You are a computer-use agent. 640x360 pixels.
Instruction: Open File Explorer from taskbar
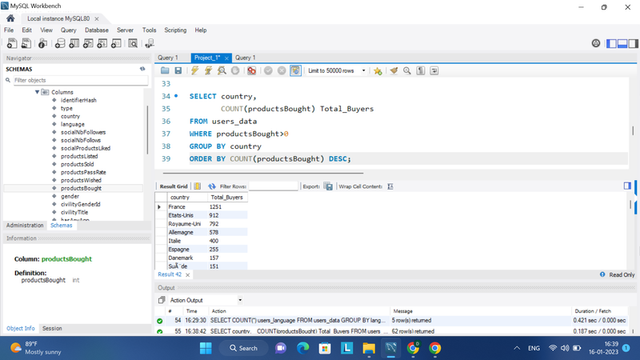pos(369,348)
